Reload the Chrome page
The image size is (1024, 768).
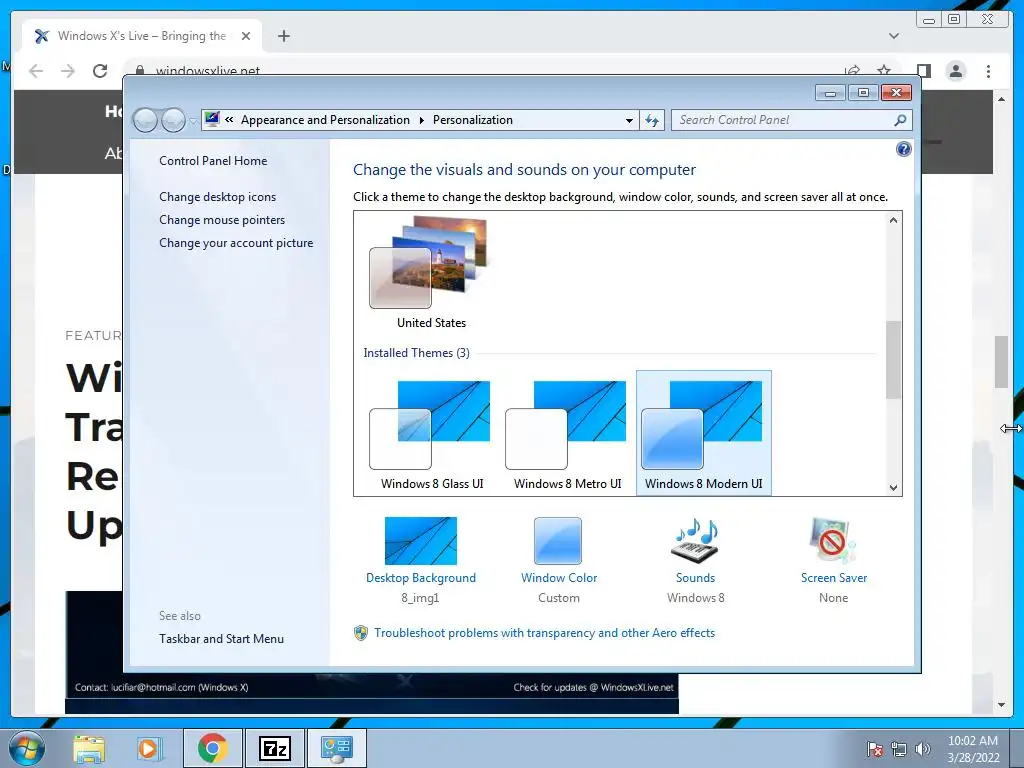(100, 71)
